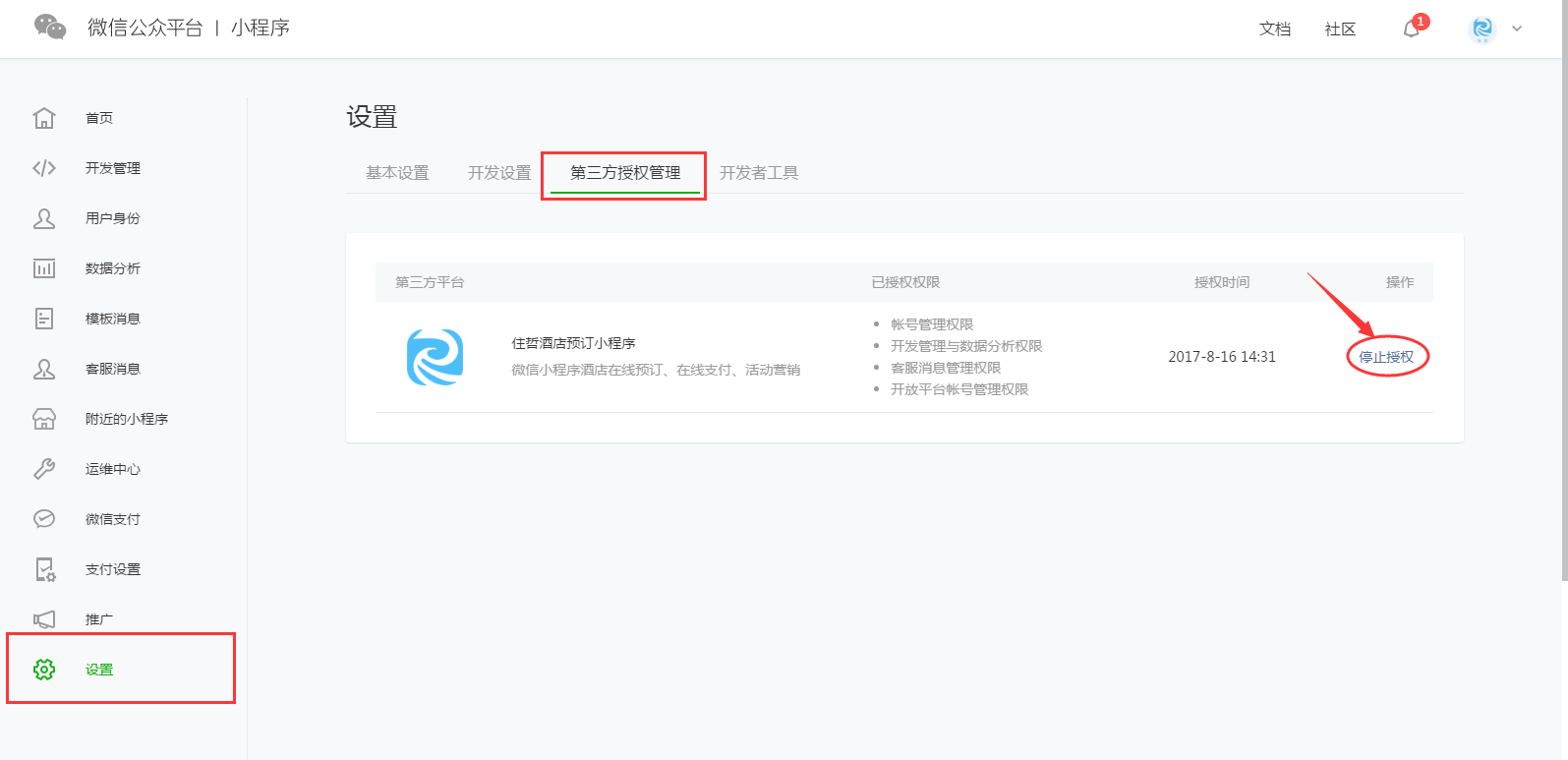Image resolution: width=1568 pixels, height=760 pixels.
Task: Open the notification bell icon
Action: [1411, 29]
